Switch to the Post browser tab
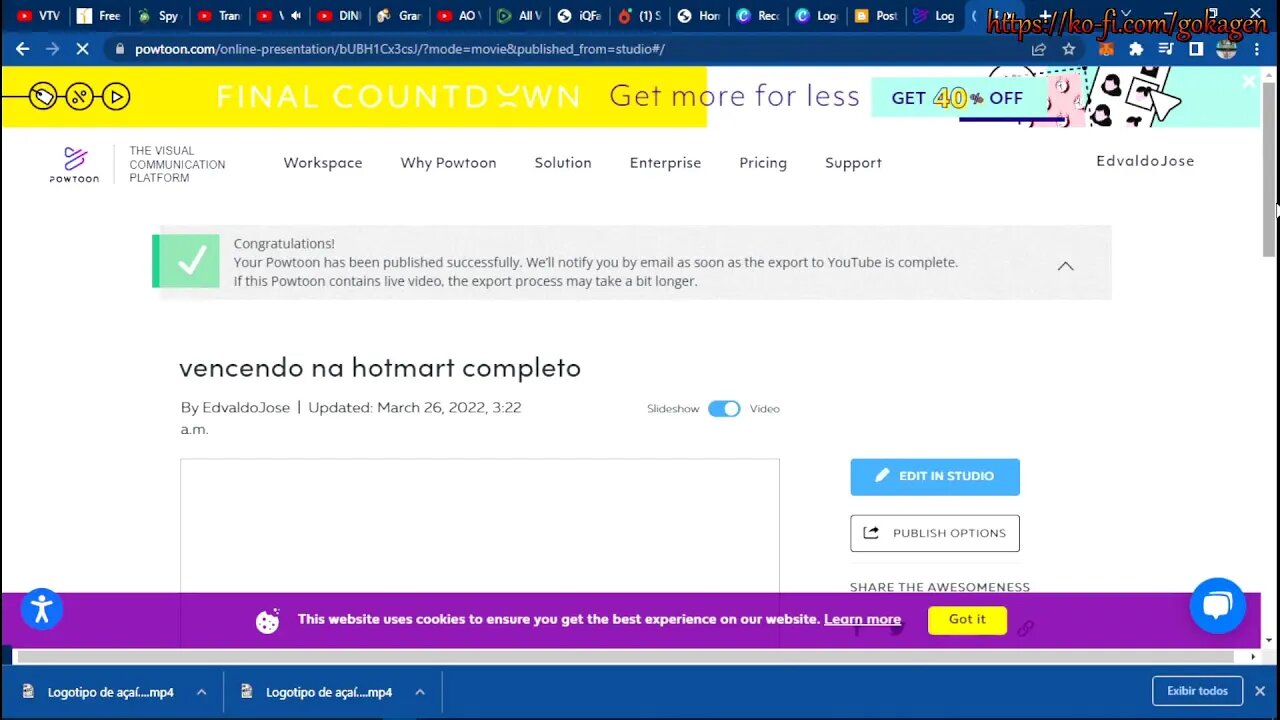The width and height of the screenshot is (1280, 720). coord(877,16)
